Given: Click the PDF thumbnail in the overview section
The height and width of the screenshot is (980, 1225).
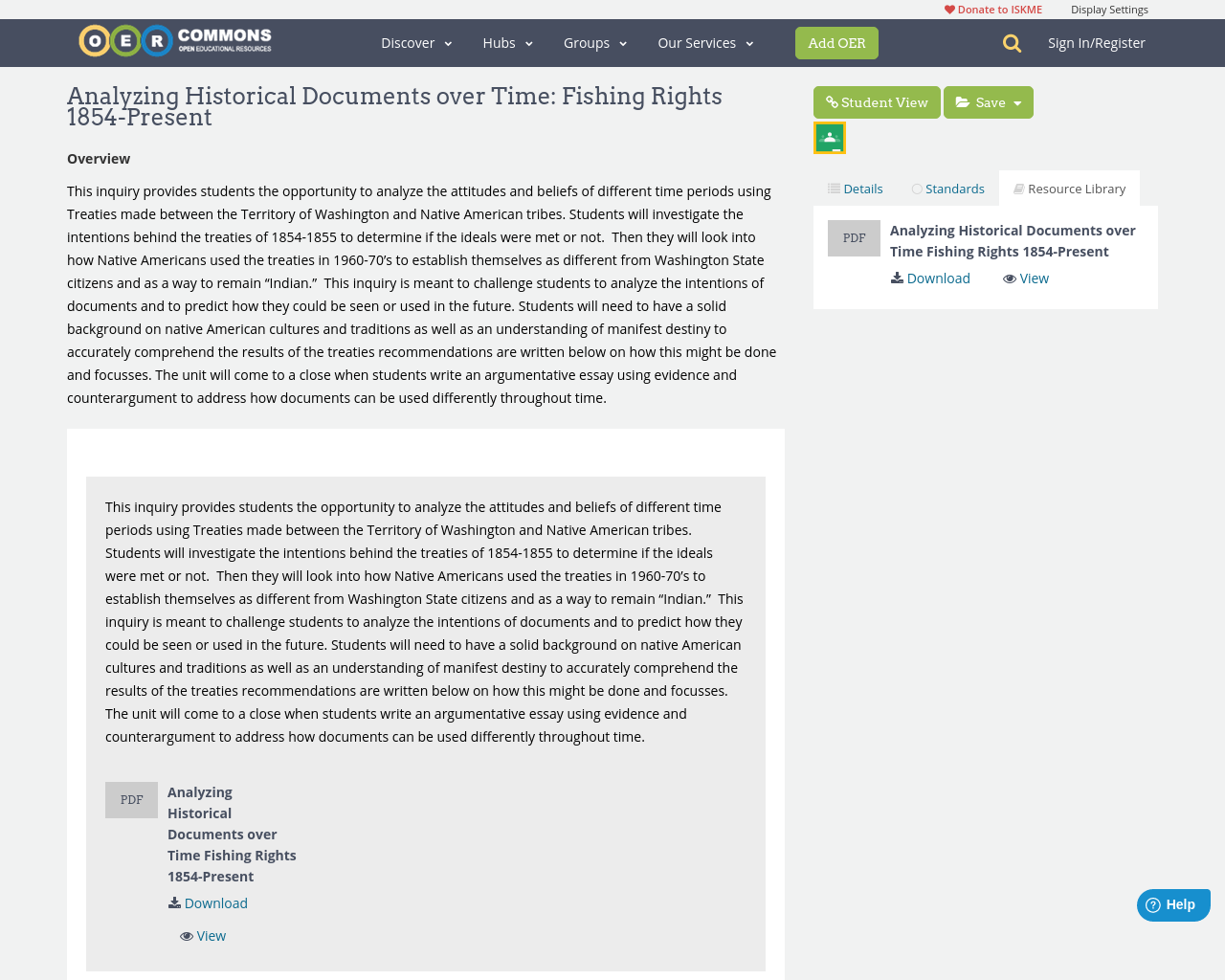Looking at the screenshot, I should pyautogui.click(x=131, y=800).
